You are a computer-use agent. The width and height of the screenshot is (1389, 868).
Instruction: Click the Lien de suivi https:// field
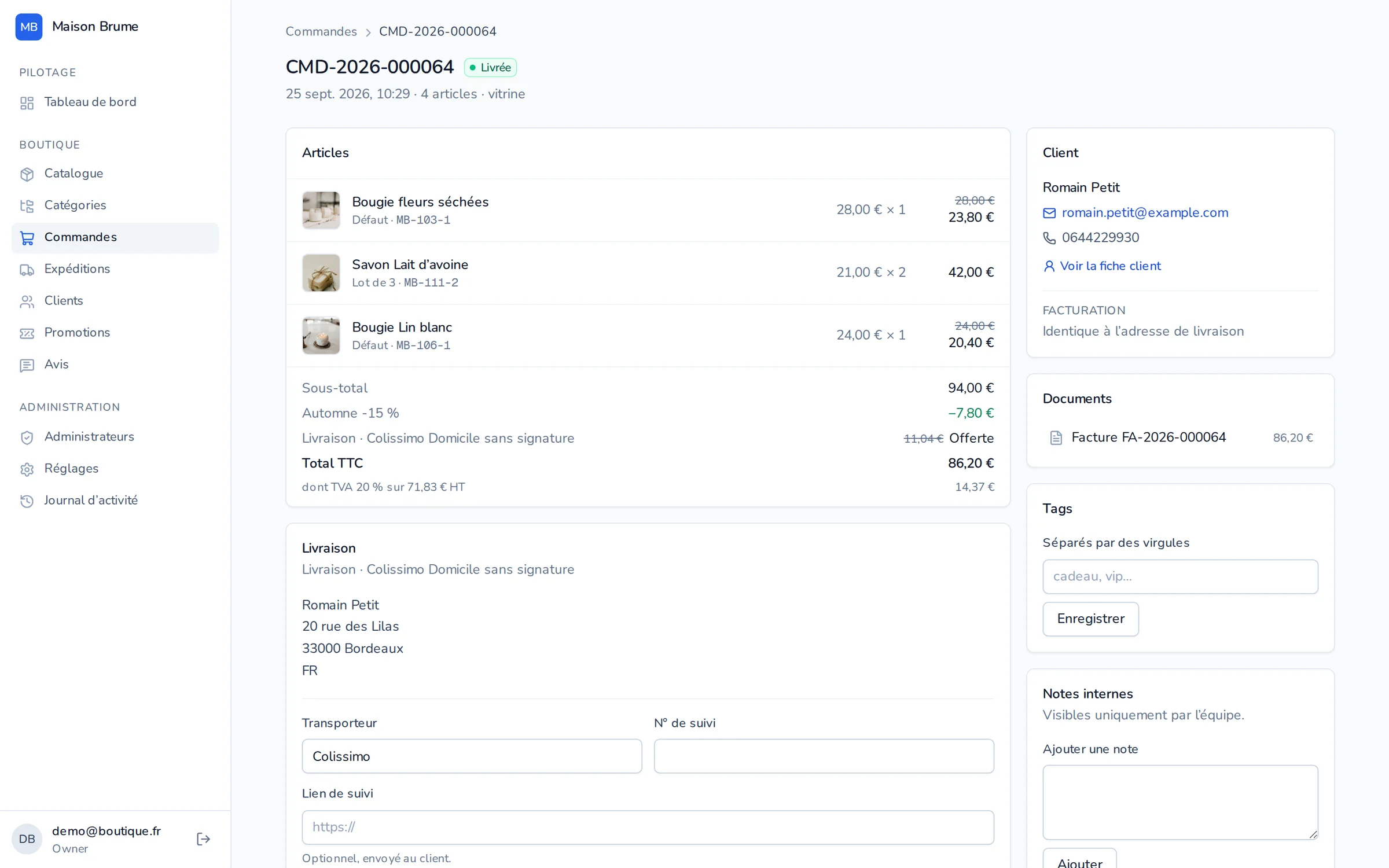648,827
